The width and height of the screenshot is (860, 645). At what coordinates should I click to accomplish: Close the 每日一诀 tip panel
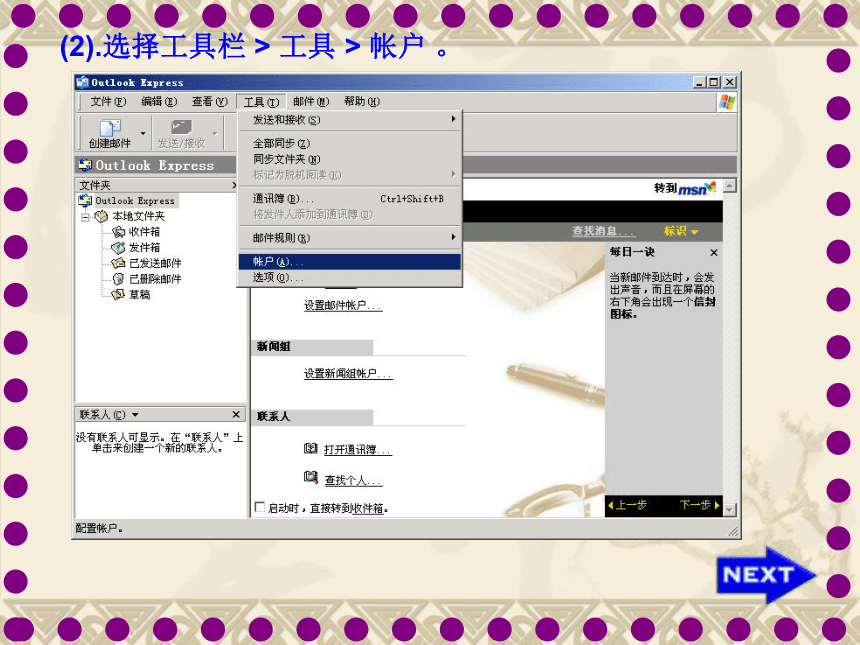pos(714,252)
